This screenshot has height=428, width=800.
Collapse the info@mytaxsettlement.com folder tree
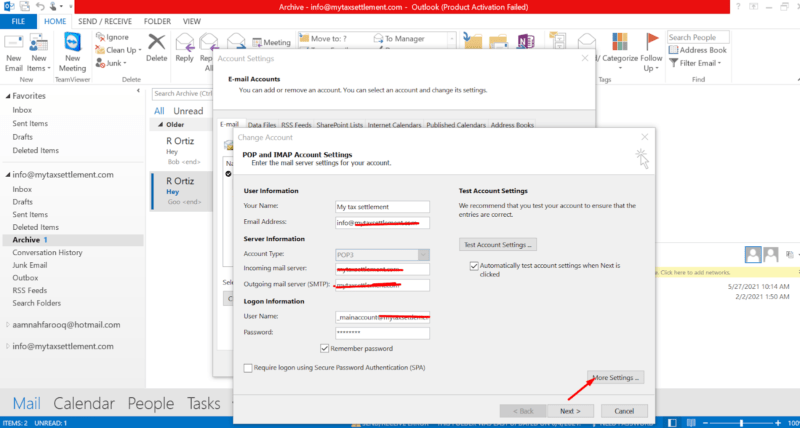click(x=8, y=175)
